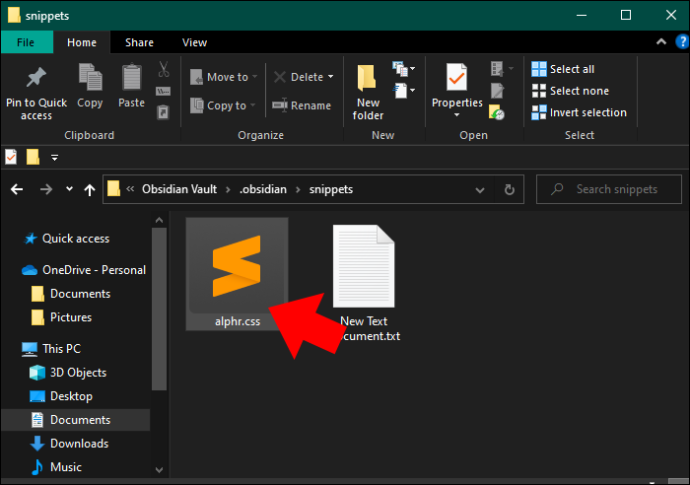690x485 pixels.
Task: Click the Copy icon in Clipboard group
Action: point(90,78)
